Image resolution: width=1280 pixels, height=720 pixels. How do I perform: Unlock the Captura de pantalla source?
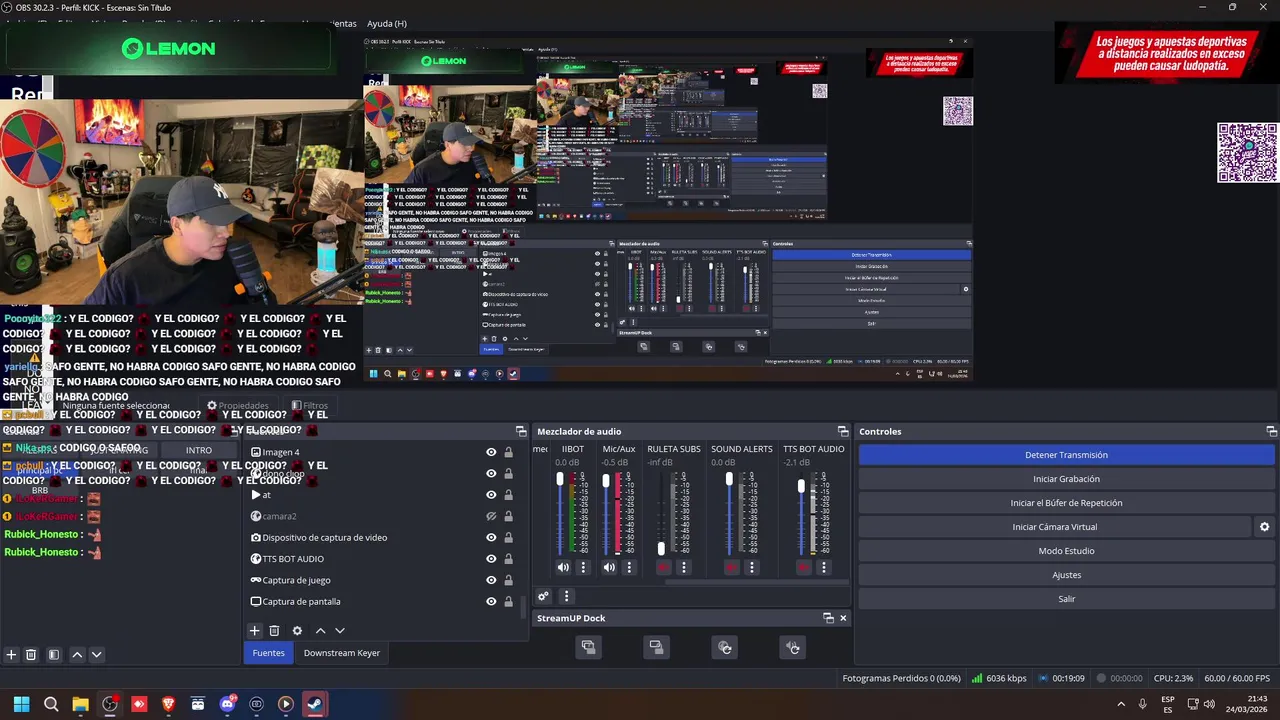point(508,601)
